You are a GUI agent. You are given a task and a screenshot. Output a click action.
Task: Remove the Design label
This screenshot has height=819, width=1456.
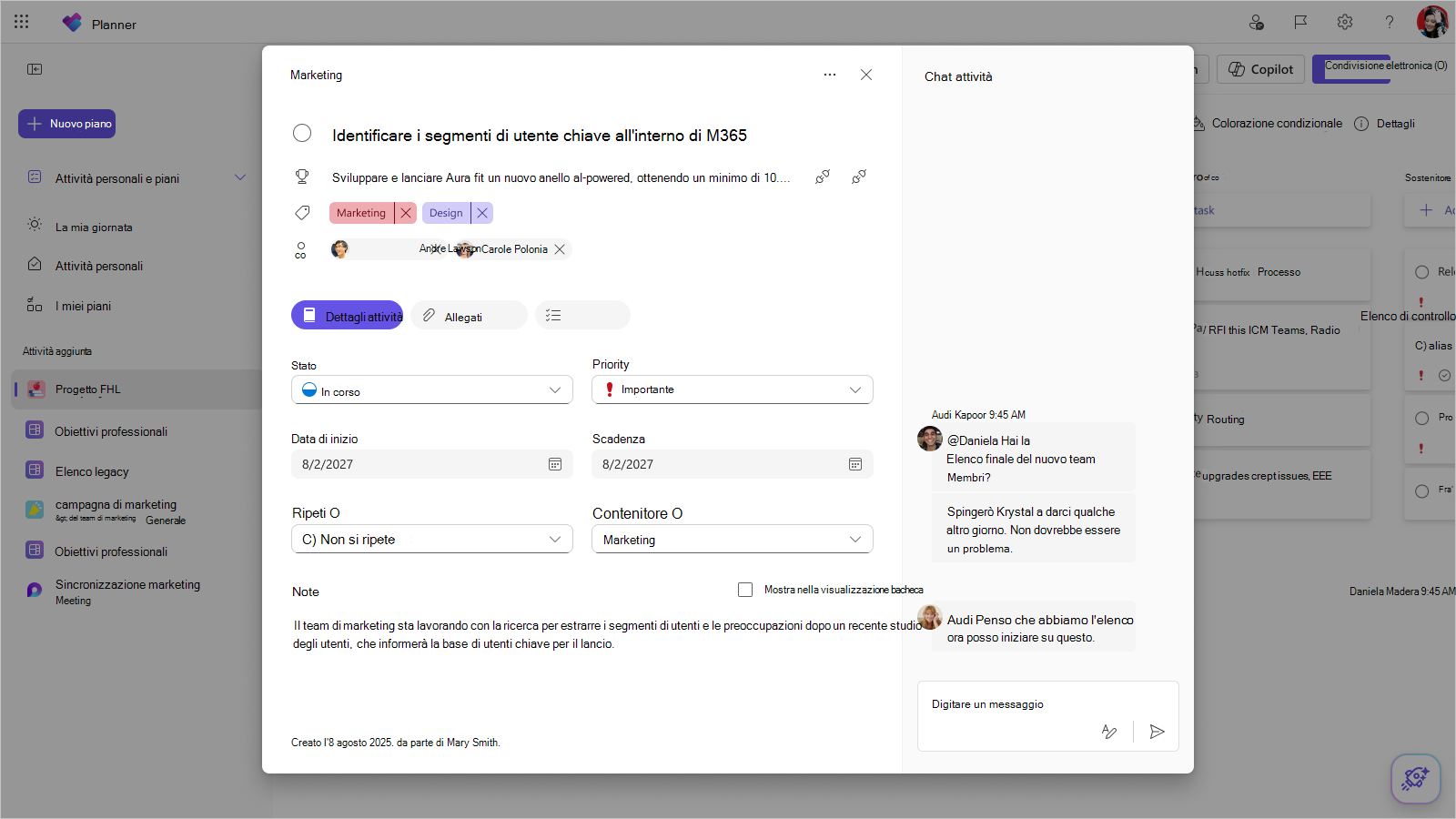click(482, 213)
